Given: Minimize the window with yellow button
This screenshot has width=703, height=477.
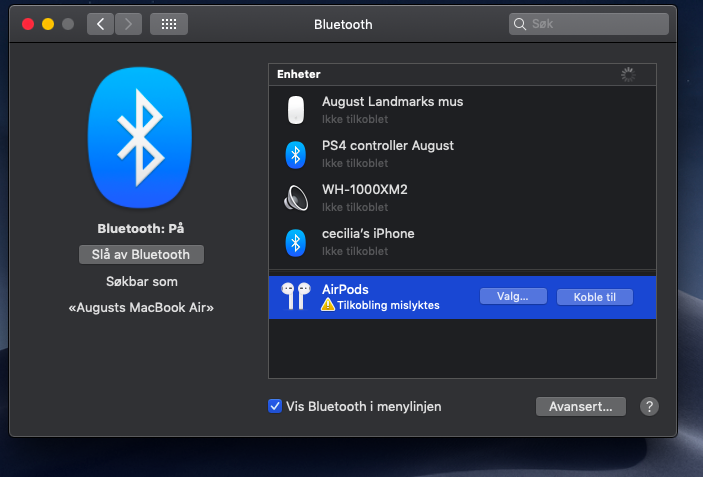Looking at the screenshot, I should 48,24.
